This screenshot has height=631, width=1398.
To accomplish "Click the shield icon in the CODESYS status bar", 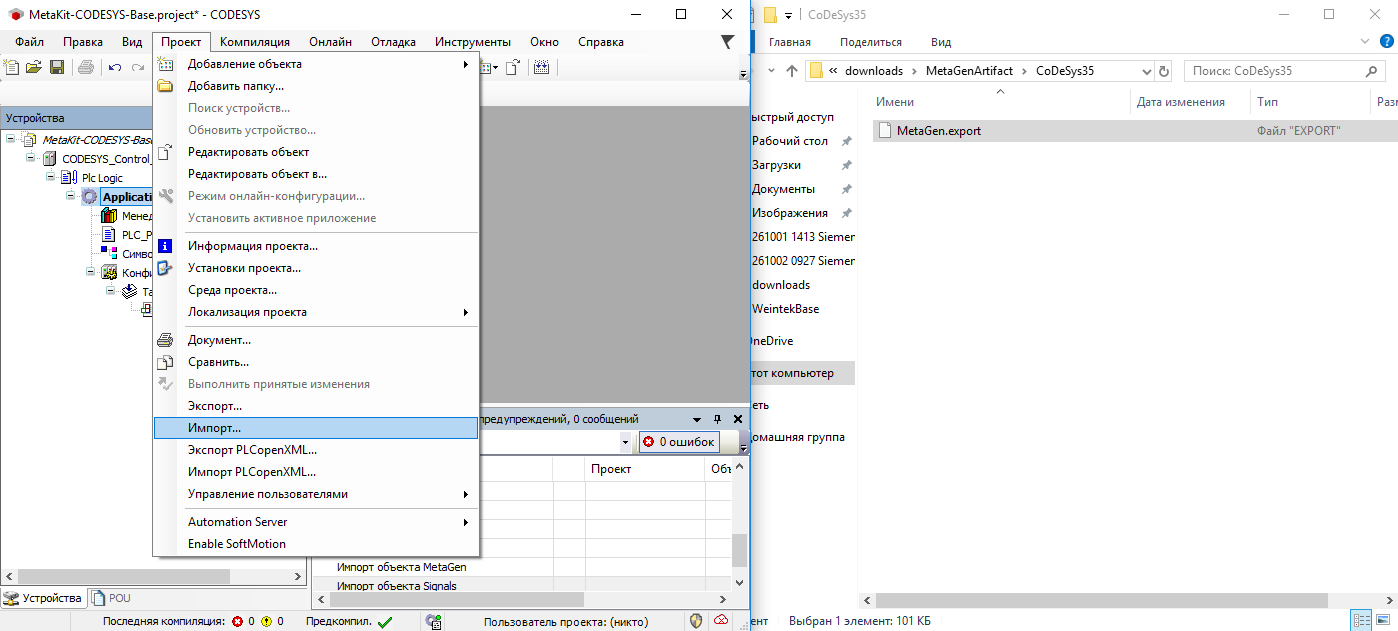I will coord(697,621).
